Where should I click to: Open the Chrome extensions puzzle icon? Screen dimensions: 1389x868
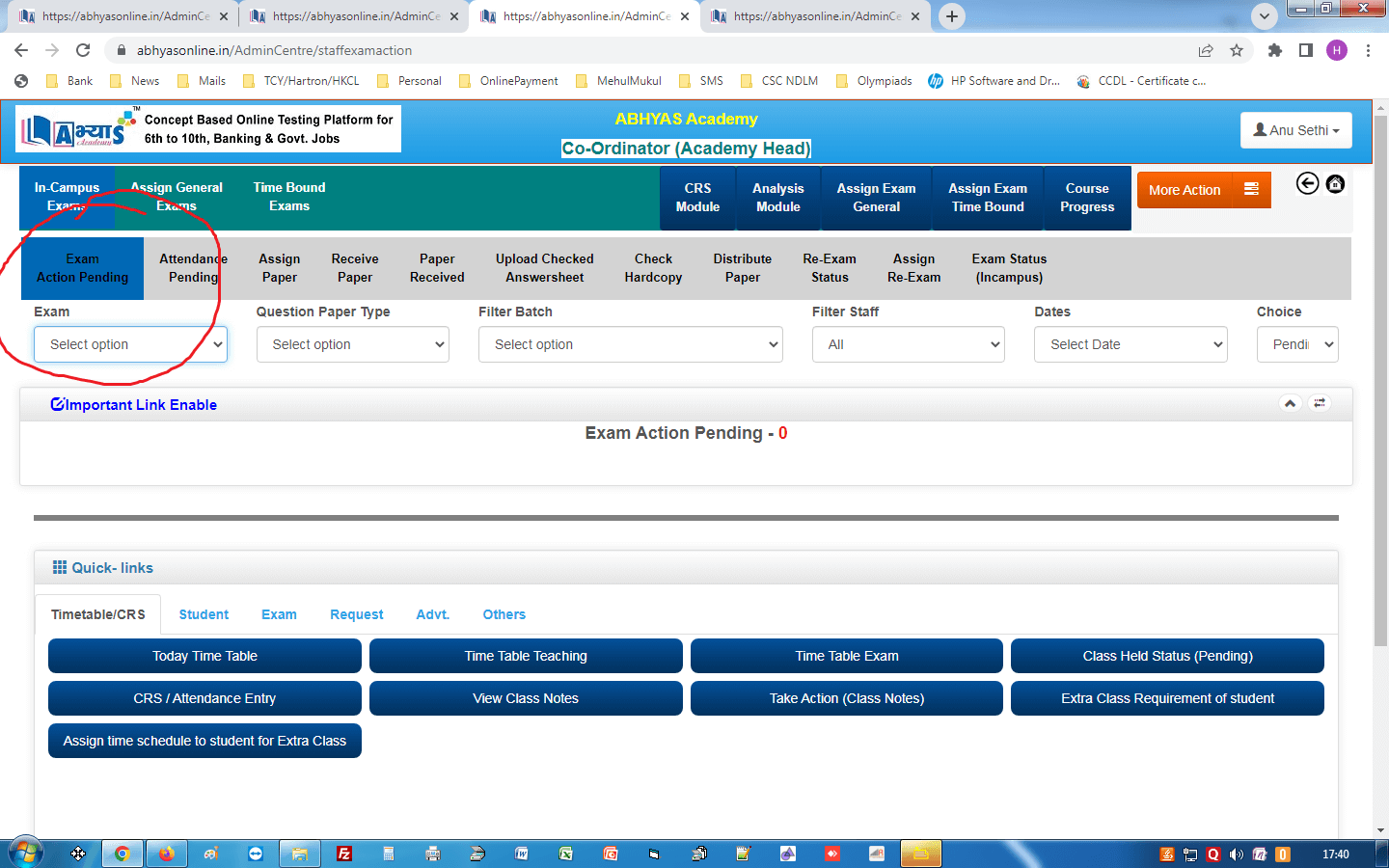pos(1274,50)
